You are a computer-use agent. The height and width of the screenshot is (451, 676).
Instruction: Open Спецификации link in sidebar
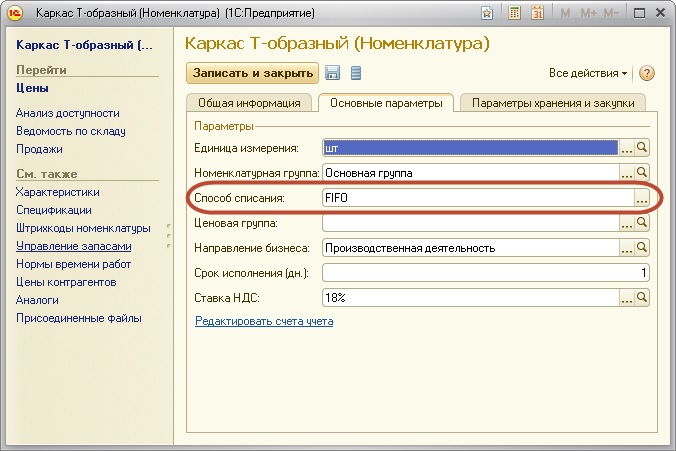(x=53, y=210)
